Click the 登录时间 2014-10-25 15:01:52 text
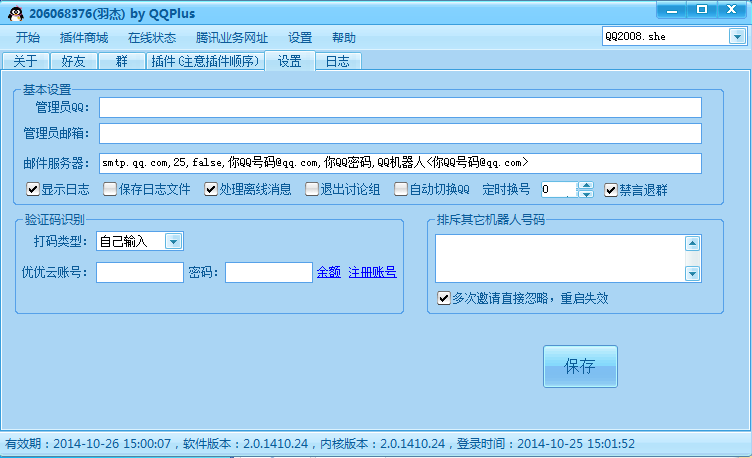The image size is (752, 458). (x=545, y=444)
